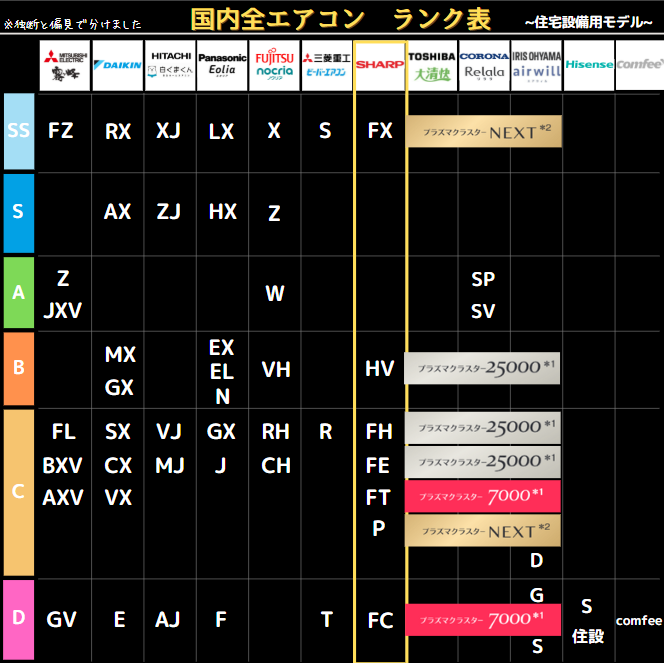
Task: Click the Sharp FT model cell
Action: pos(378,498)
